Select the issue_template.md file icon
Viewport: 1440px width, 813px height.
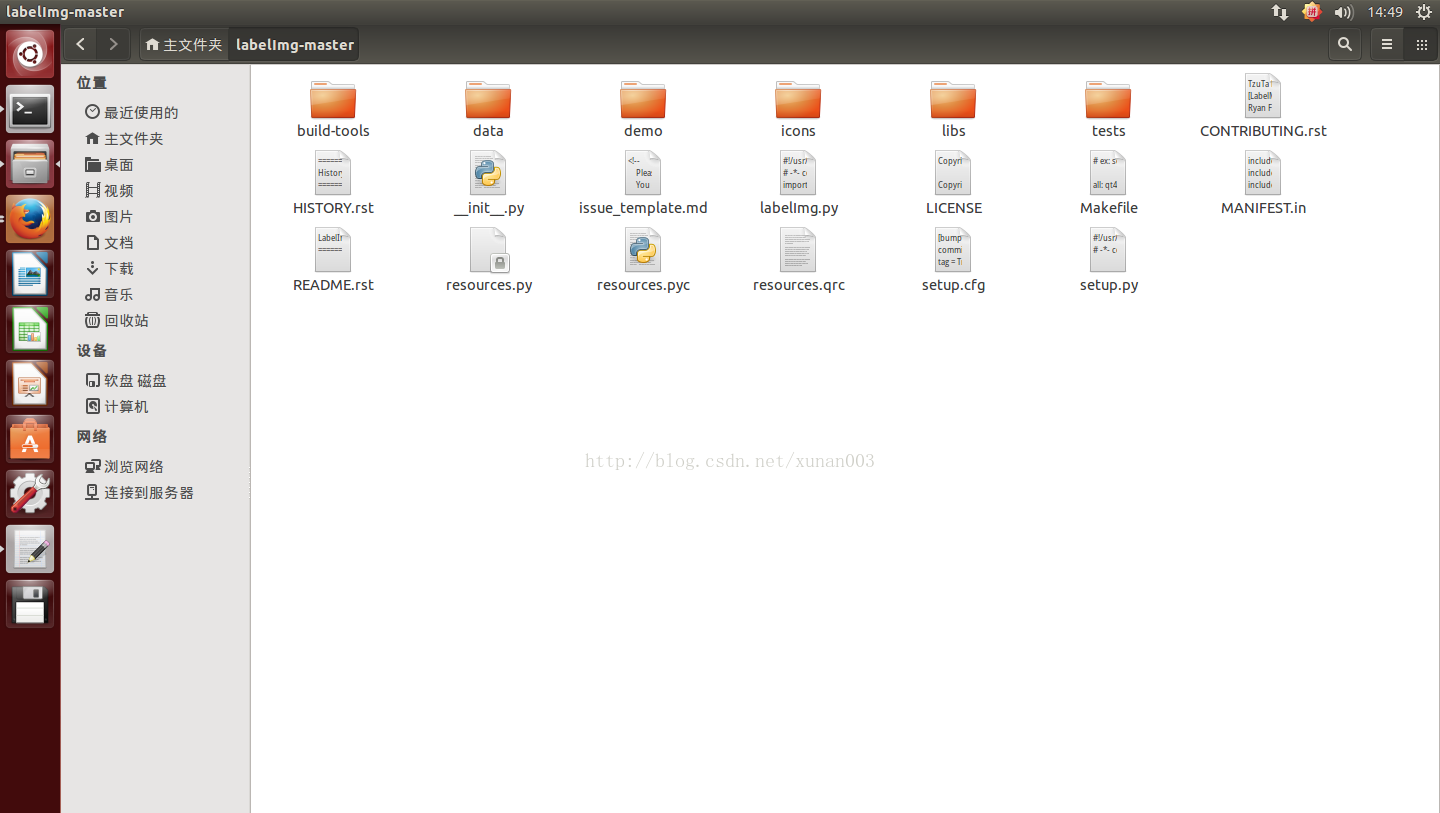[x=643, y=174]
